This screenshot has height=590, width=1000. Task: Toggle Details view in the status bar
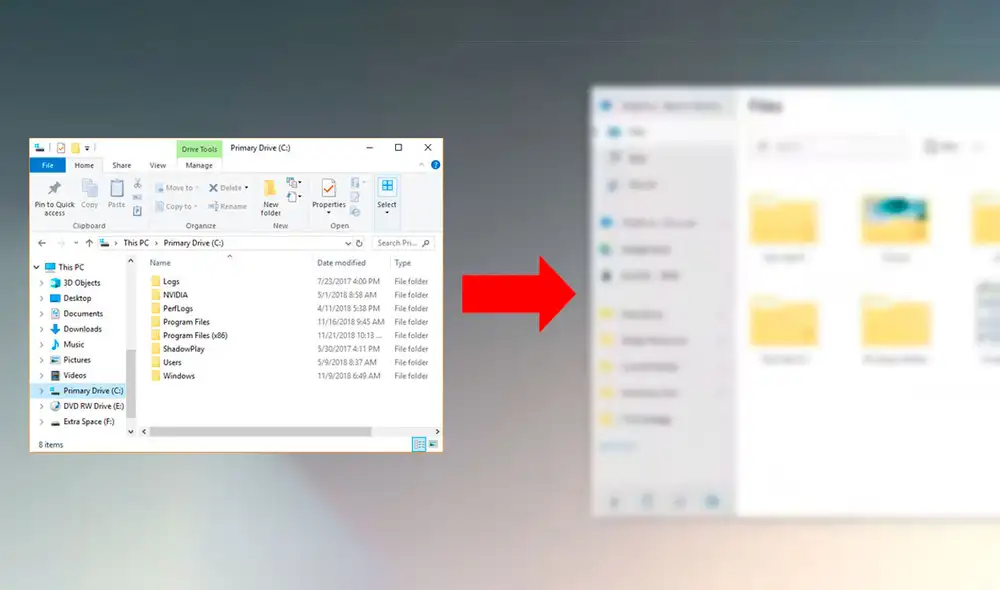tap(419, 444)
